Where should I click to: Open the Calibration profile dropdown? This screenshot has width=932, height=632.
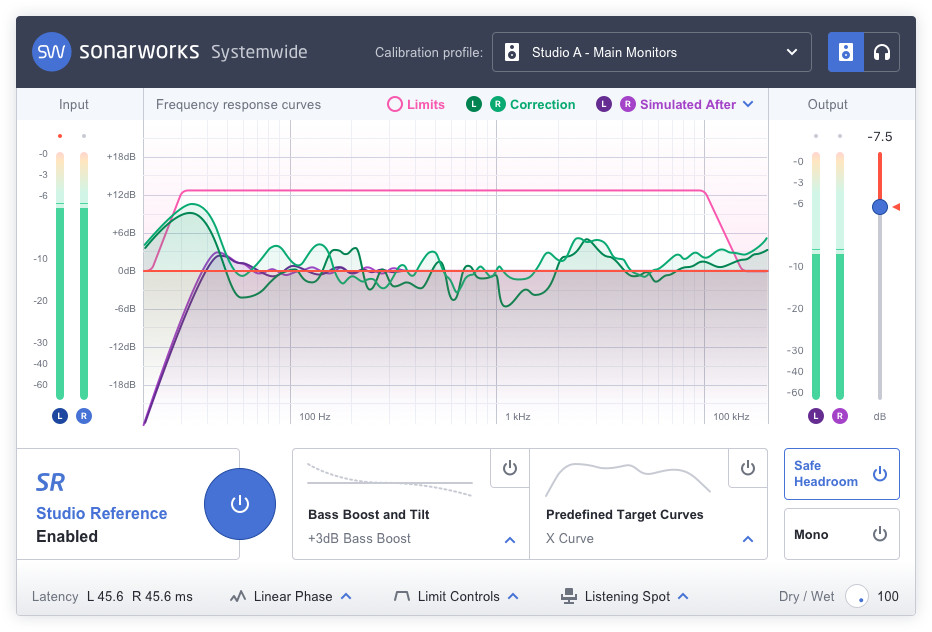tap(651, 52)
